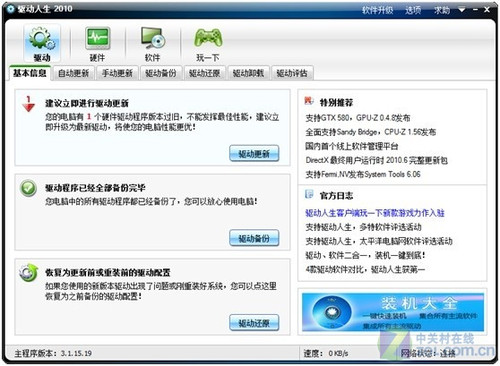Open the 硬件 (Hardware) monitor section
Viewport: 500px width, 366px height.
(x=97, y=44)
